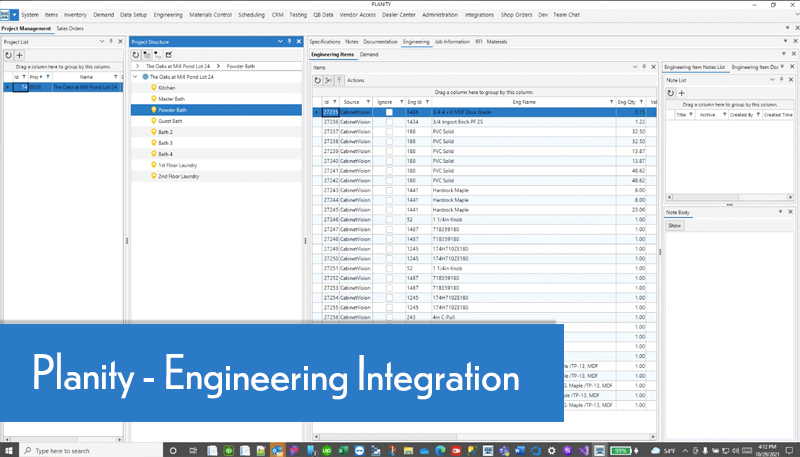Filter the Proj # column in Project List
Image resolution: width=800 pixels, height=457 pixels.
pos(48,77)
